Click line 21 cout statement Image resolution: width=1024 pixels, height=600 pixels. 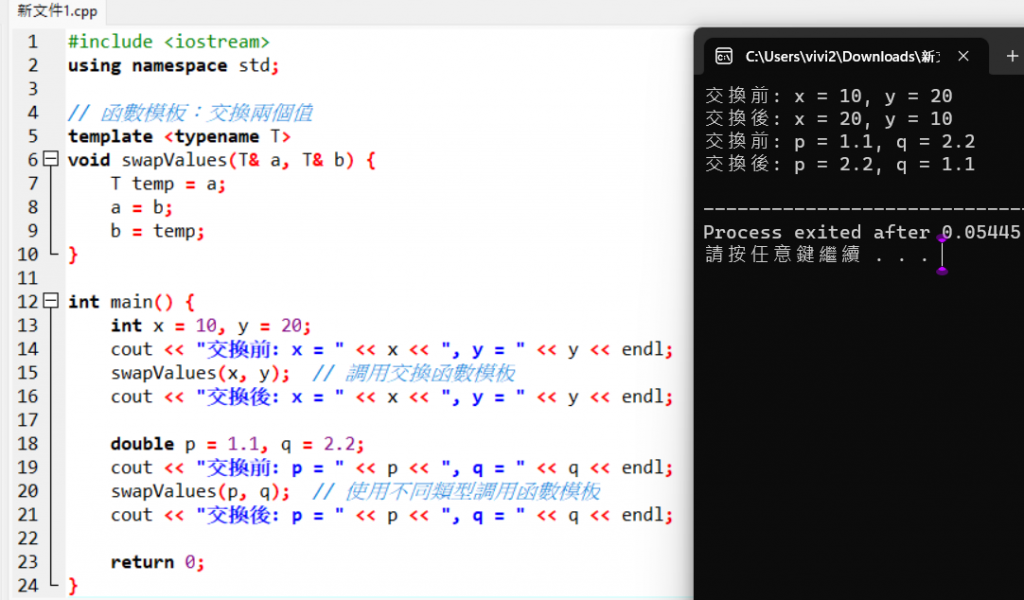click(x=392, y=515)
